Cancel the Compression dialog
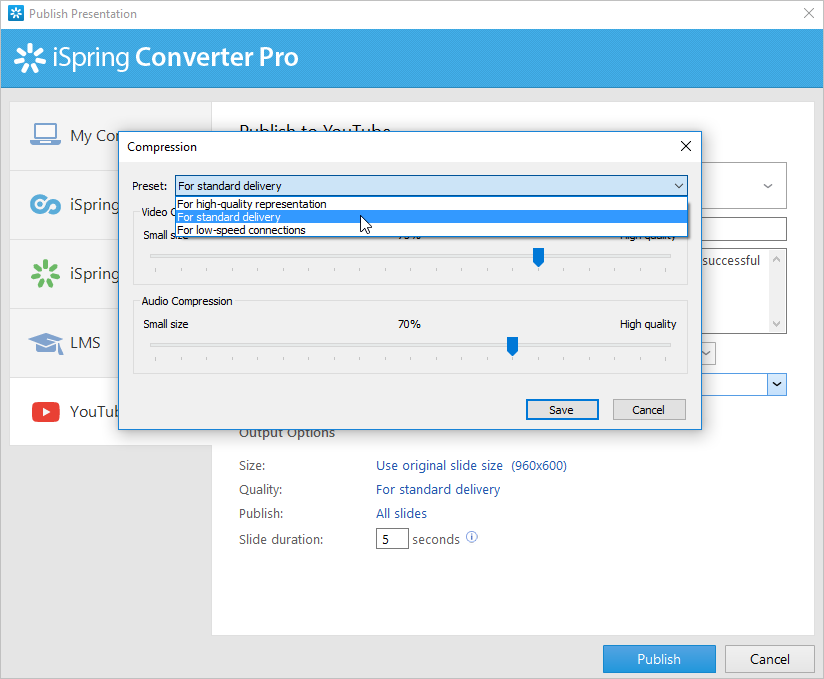The height and width of the screenshot is (679, 824). pos(649,410)
